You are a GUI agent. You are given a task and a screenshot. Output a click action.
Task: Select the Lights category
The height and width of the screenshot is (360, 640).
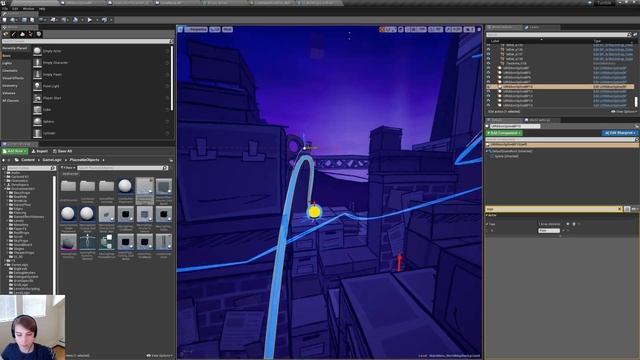click(7, 63)
